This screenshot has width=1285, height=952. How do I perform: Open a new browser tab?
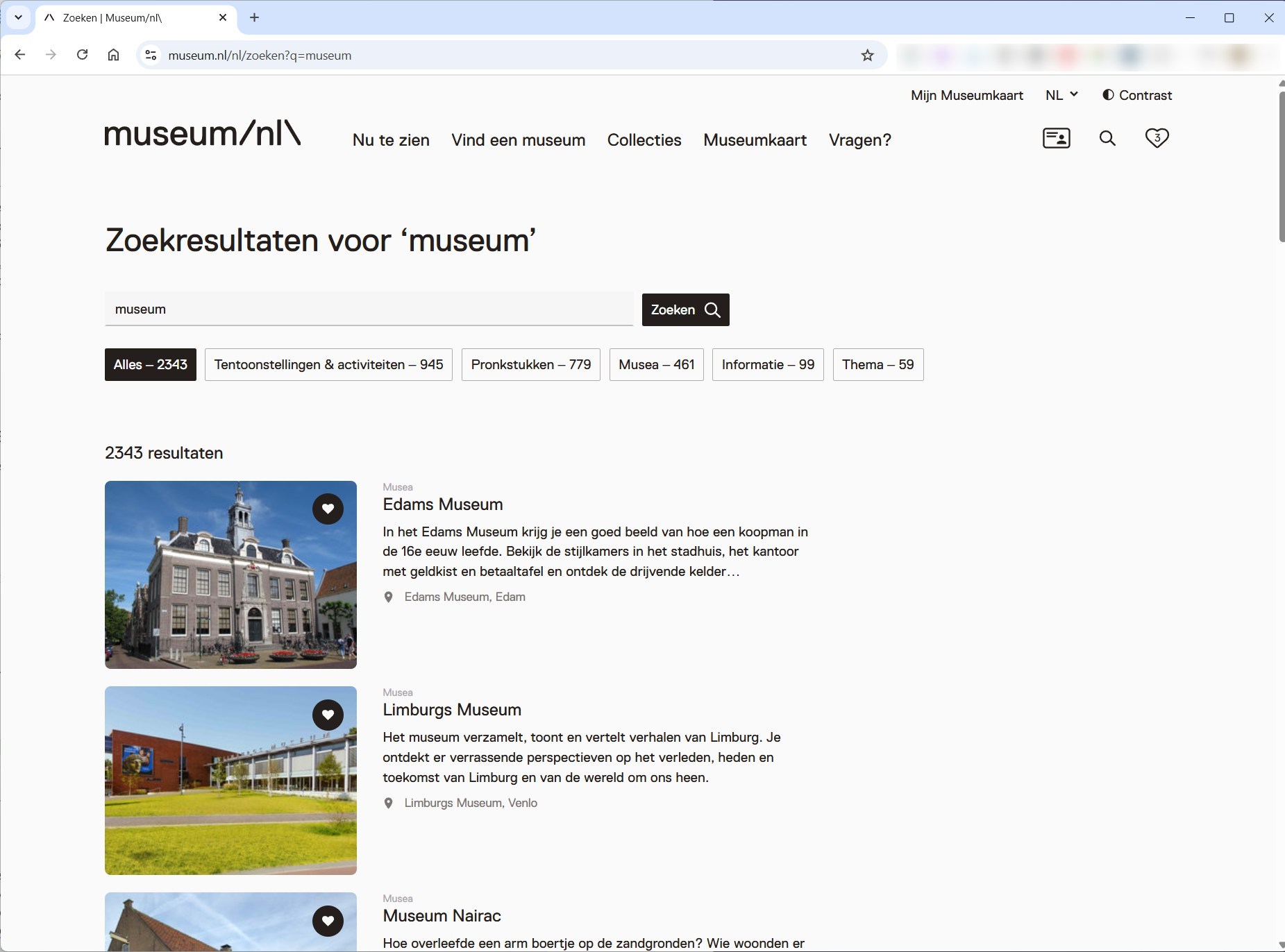coord(254,17)
